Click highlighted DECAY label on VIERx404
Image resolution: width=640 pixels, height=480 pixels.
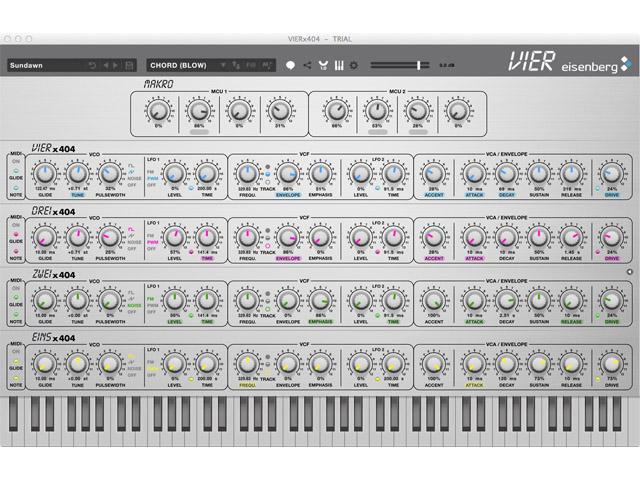[507, 195]
